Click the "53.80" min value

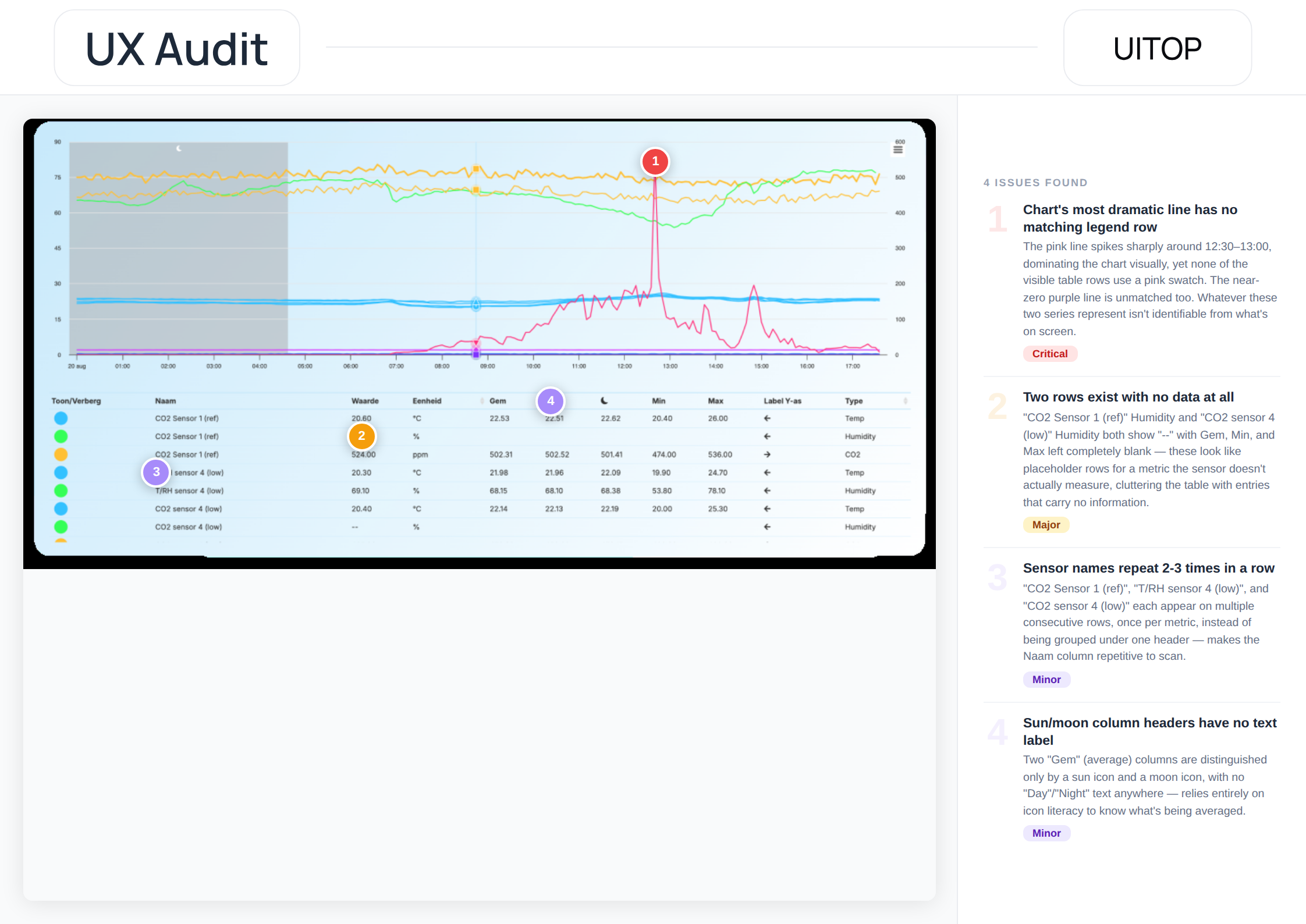(x=662, y=491)
